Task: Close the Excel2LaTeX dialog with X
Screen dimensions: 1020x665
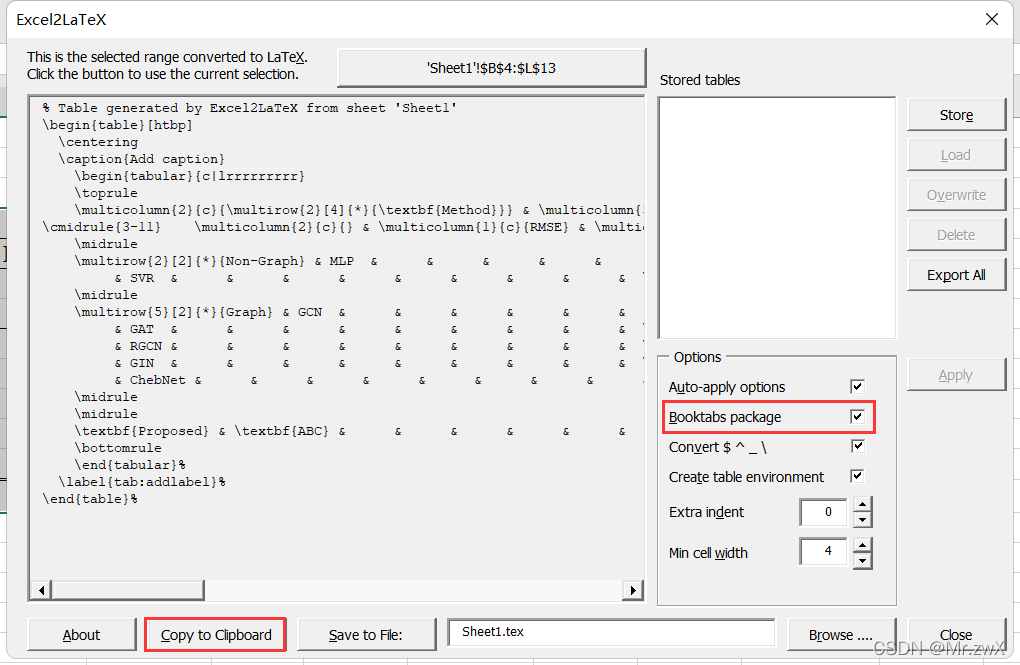Action: (992, 20)
